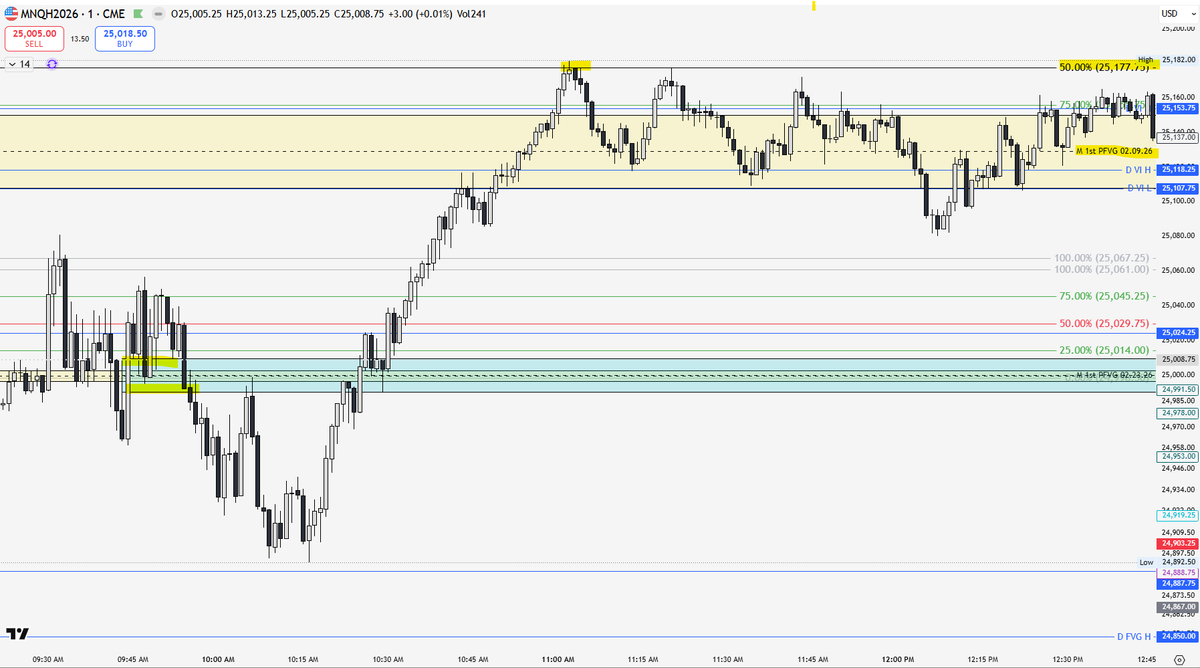Click the 12:00 PM time axis label
The width and height of the screenshot is (1200, 668).
coord(898,660)
